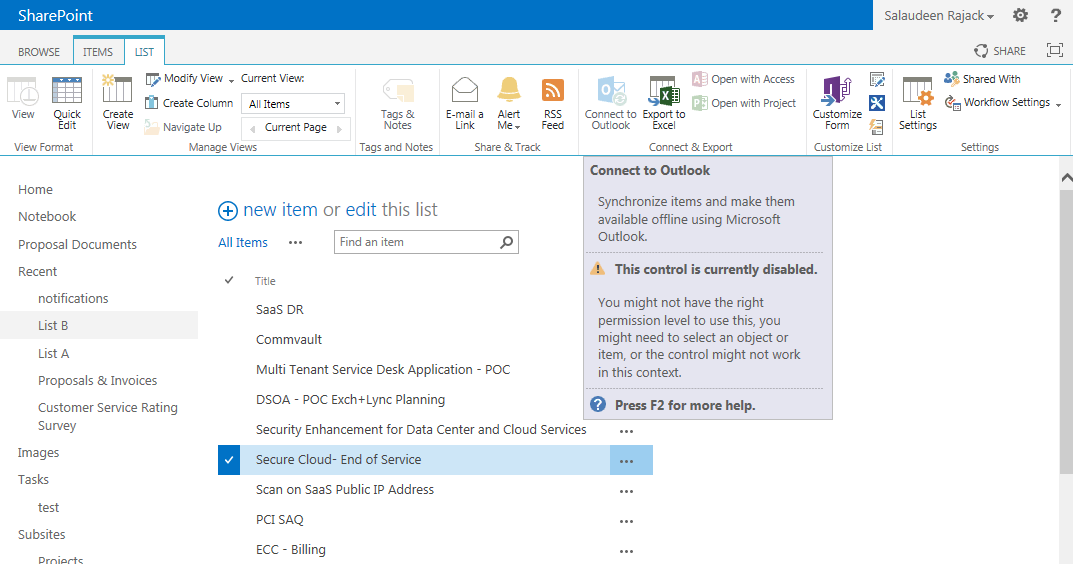
Task: Click the SHARE button
Action: [1000, 51]
